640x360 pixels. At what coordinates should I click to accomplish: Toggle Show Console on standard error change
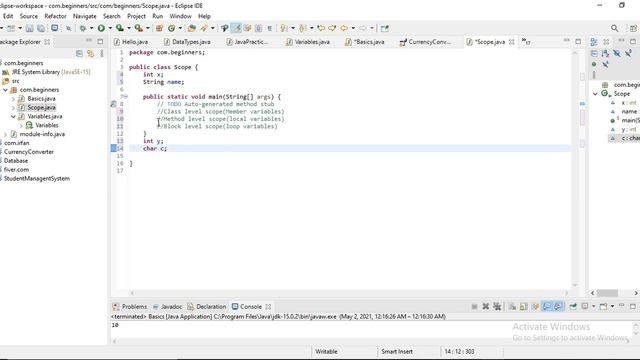coord(558,306)
